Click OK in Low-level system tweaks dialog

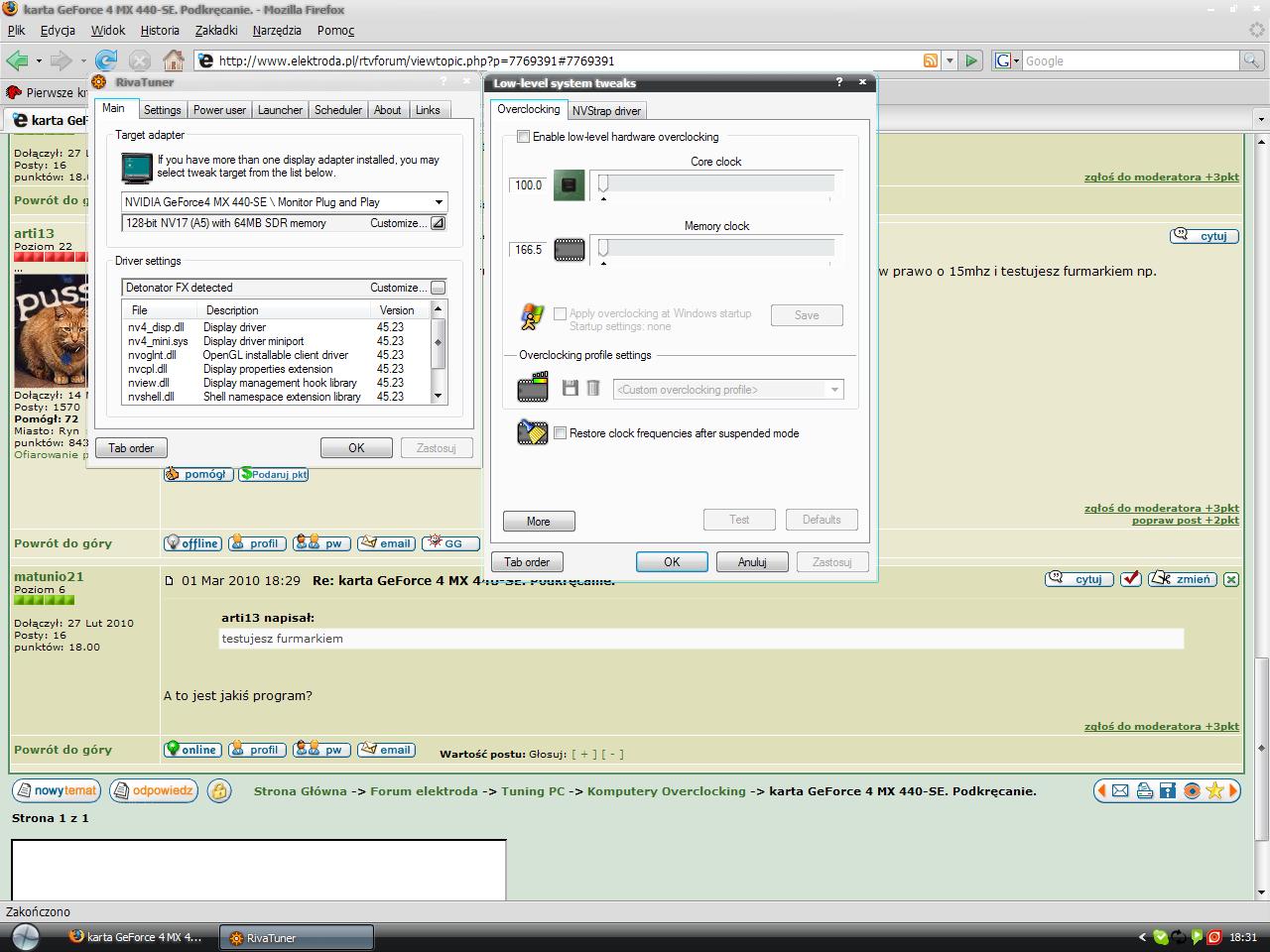[x=672, y=561]
